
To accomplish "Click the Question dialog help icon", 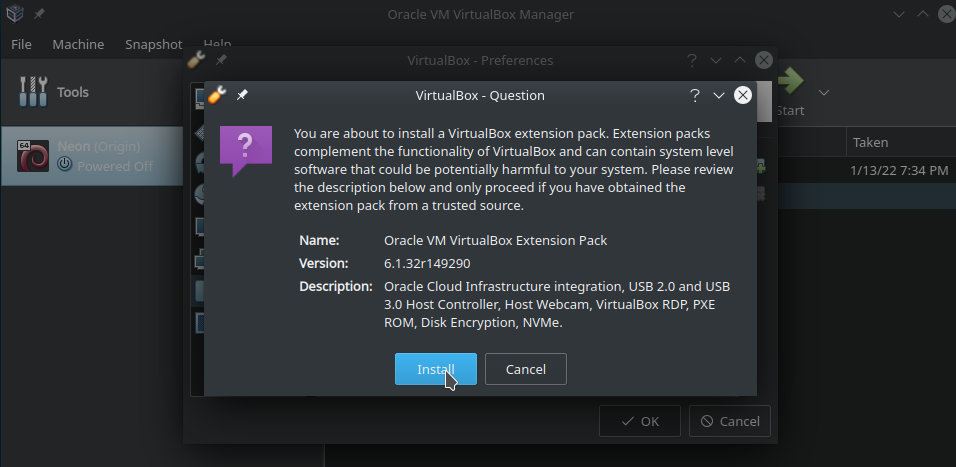I will pos(694,95).
